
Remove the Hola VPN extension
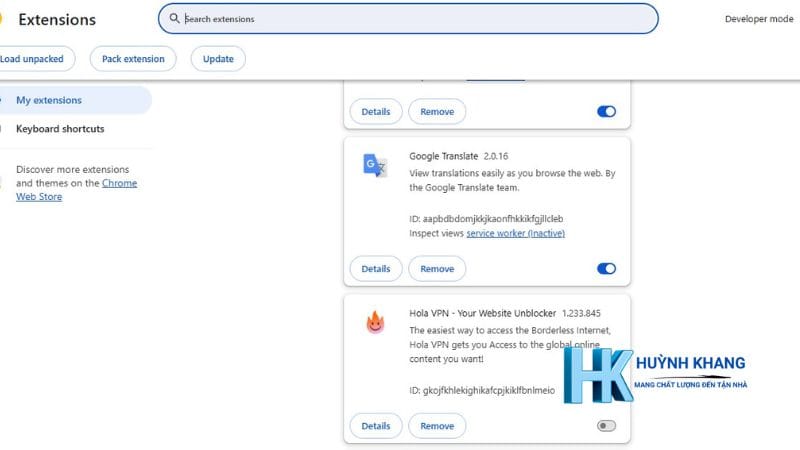pyautogui.click(x=437, y=426)
